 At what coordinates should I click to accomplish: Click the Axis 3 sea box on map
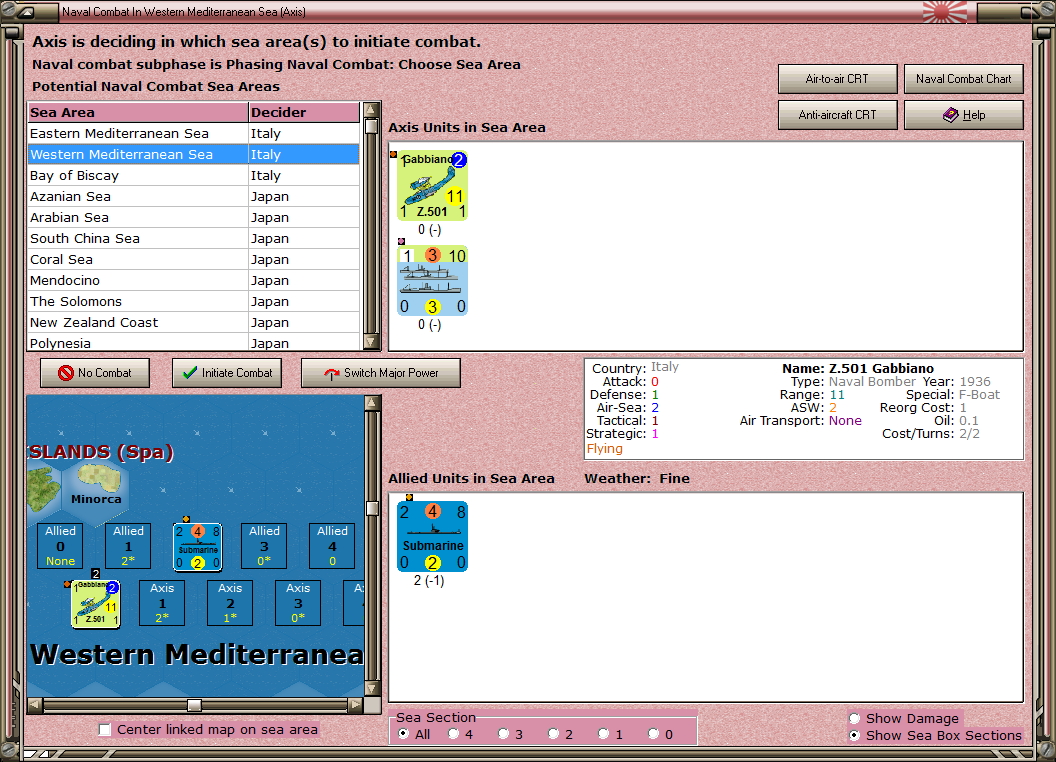pos(298,603)
